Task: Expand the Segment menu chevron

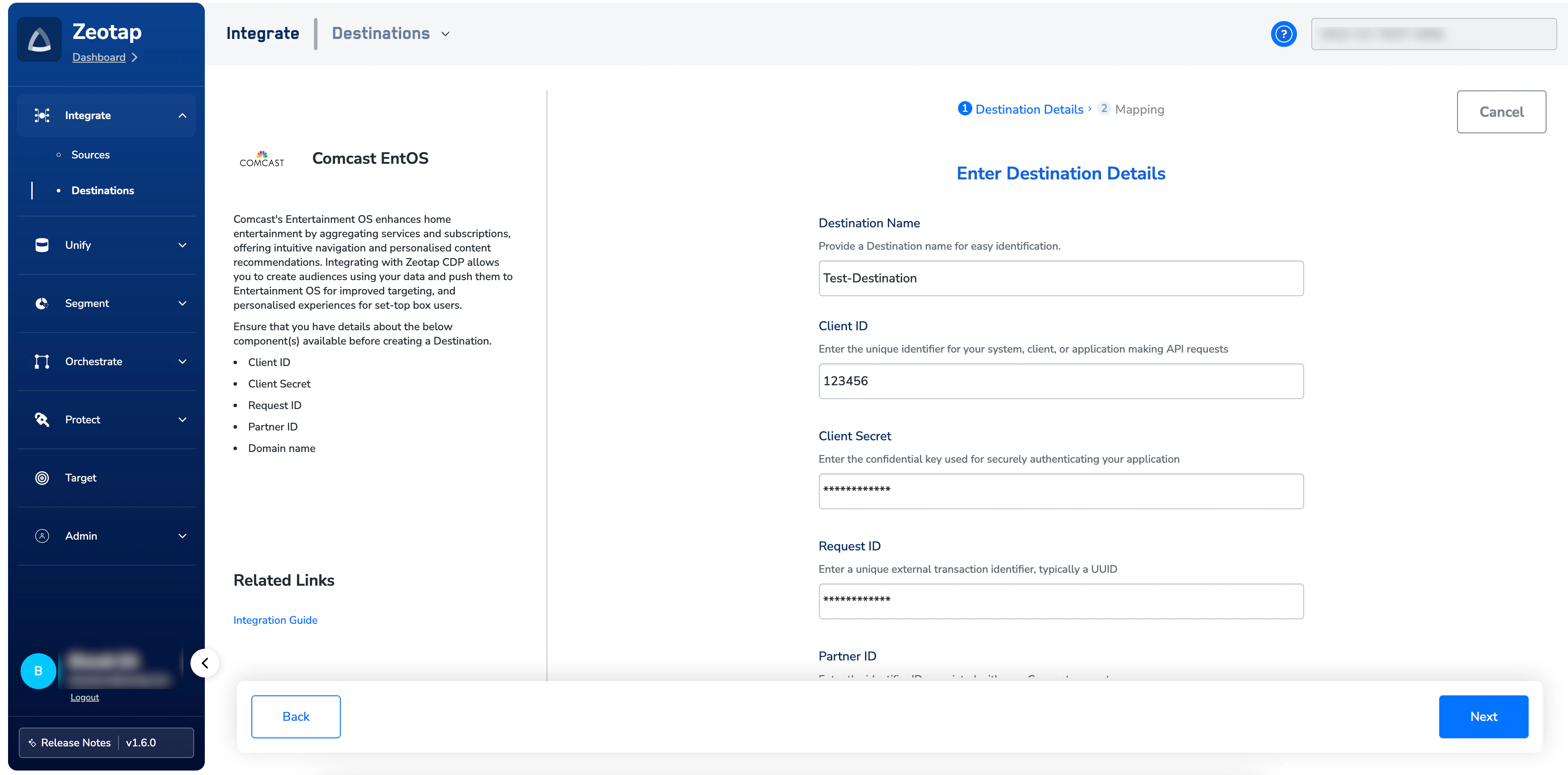Action: click(x=182, y=303)
